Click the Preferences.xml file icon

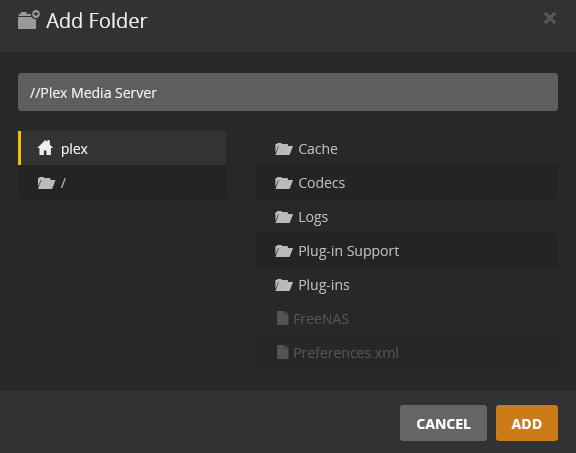[282, 352]
